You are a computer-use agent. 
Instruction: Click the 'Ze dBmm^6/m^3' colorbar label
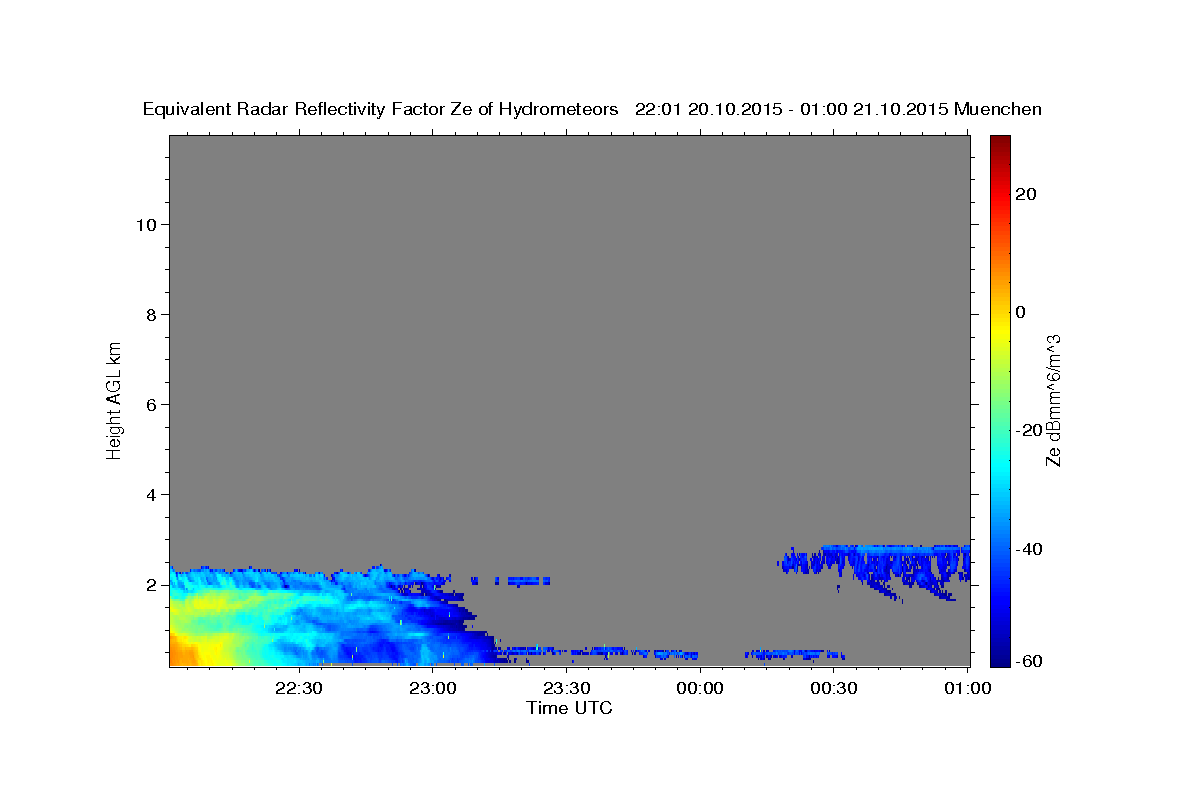click(x=1052, y=400)
